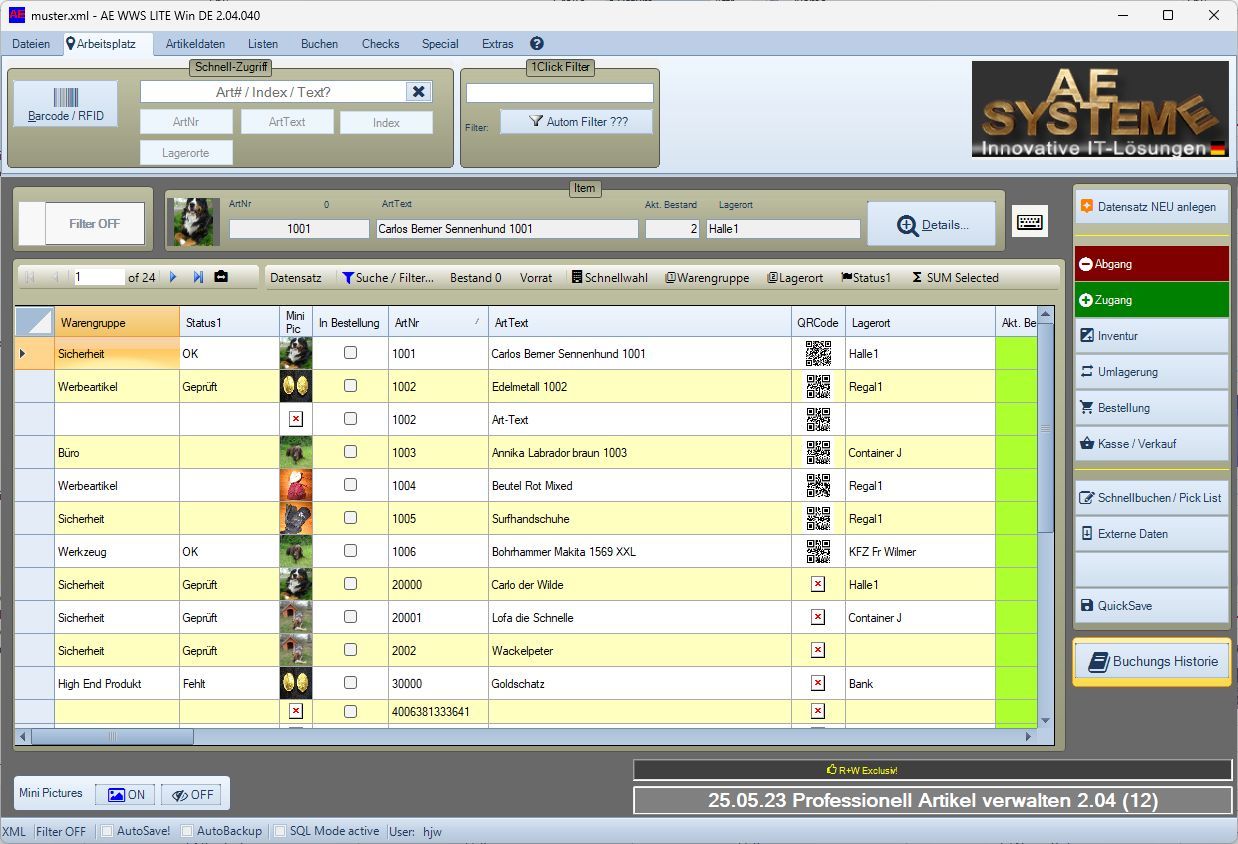Open Buchungs Historie
Viewport: 1238px width, 844px height.
click(x=1151, y=662)
